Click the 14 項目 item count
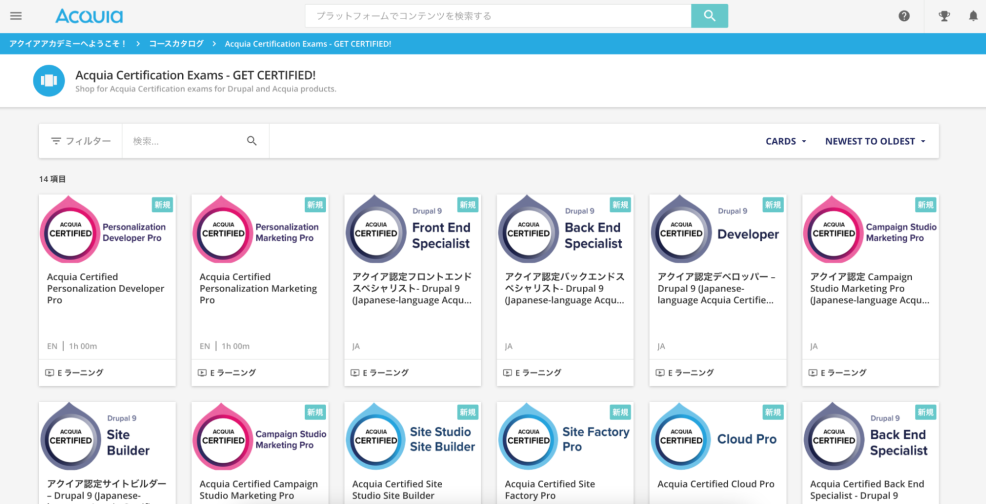Viewport: 986px width, 504px height. coord(52,179)
